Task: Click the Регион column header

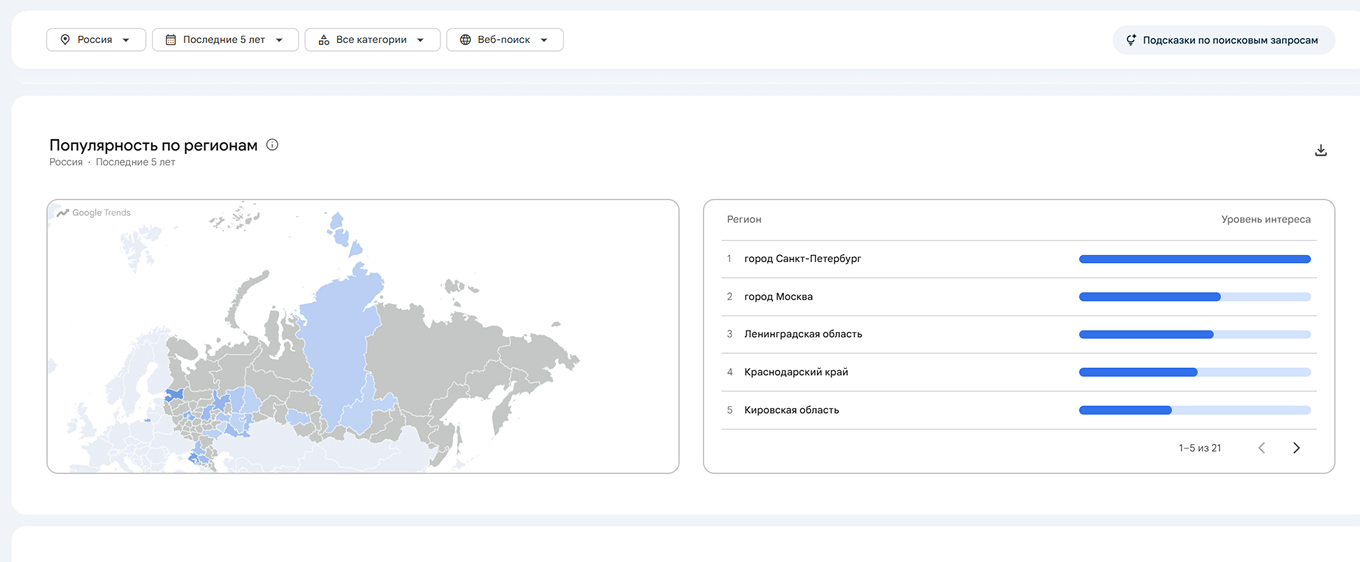Action: (x=744, y=219)
